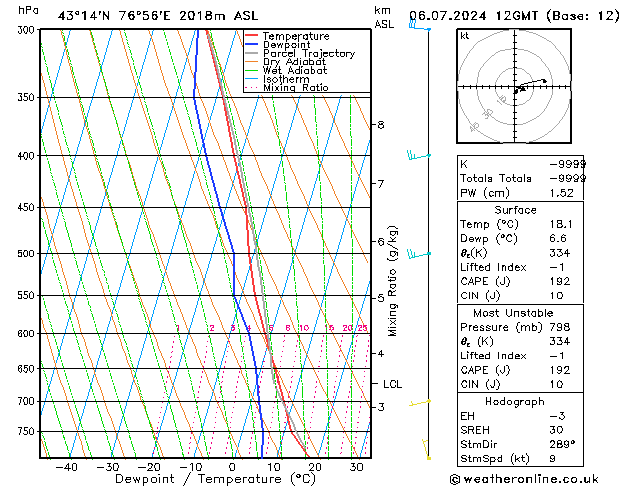Click the pink mixing ratio label '10'

click(304, 328)
